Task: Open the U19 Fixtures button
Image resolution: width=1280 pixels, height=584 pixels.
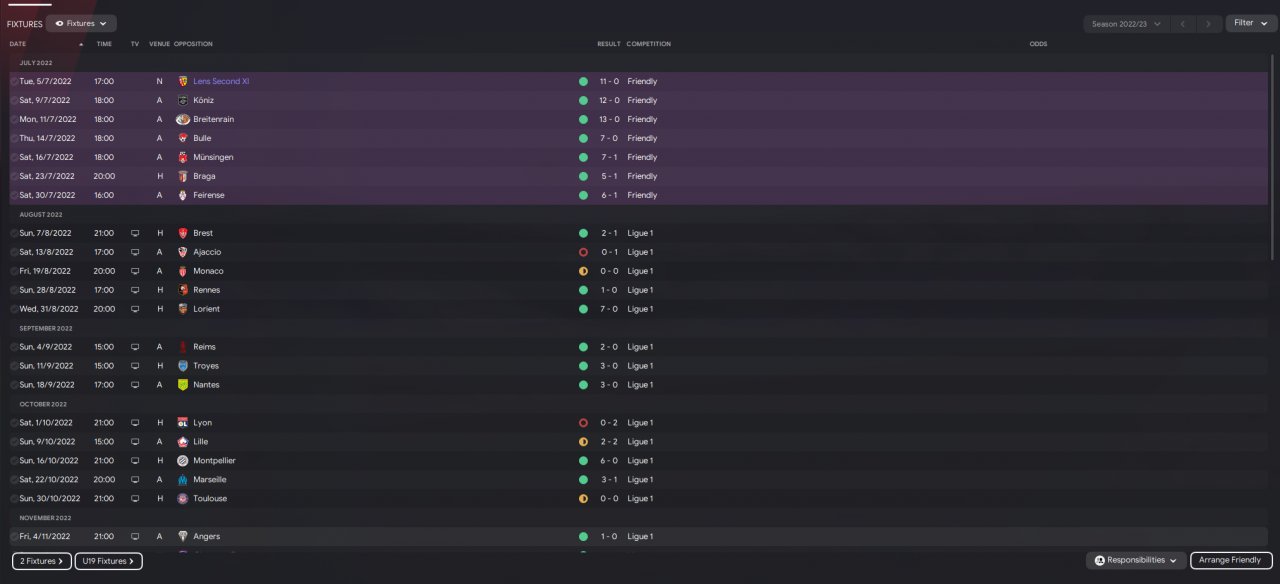Action: (108, 561)
